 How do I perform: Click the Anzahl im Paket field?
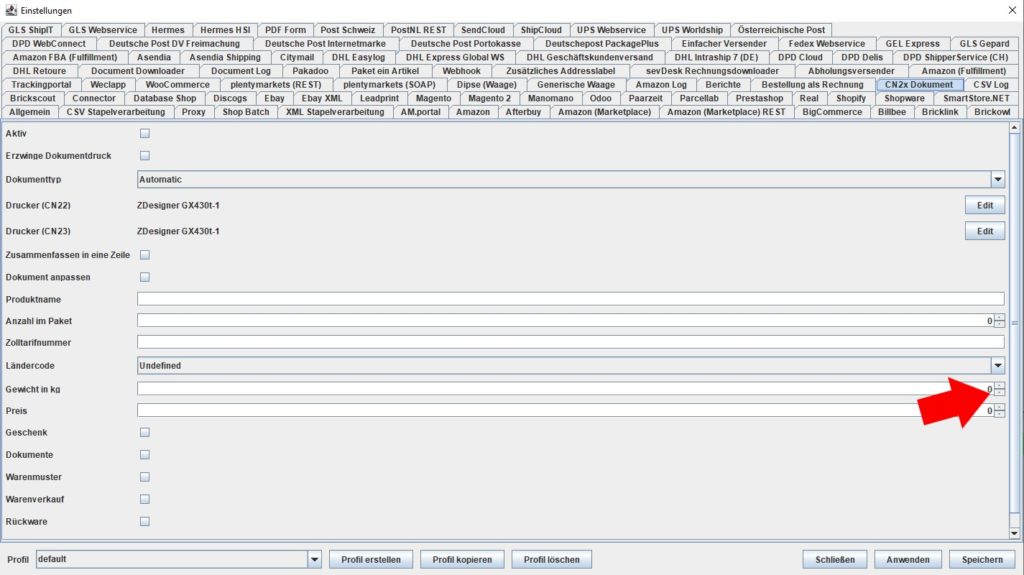tap(566, 321)
